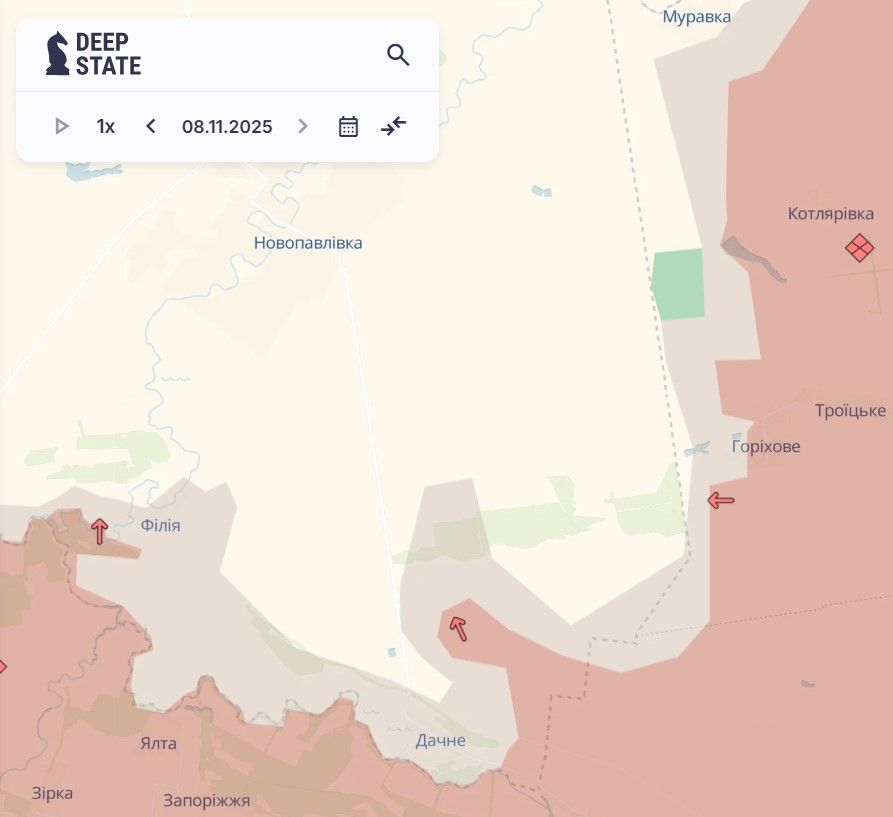
Task: Start the timeline playback
Action: (62, 127)
